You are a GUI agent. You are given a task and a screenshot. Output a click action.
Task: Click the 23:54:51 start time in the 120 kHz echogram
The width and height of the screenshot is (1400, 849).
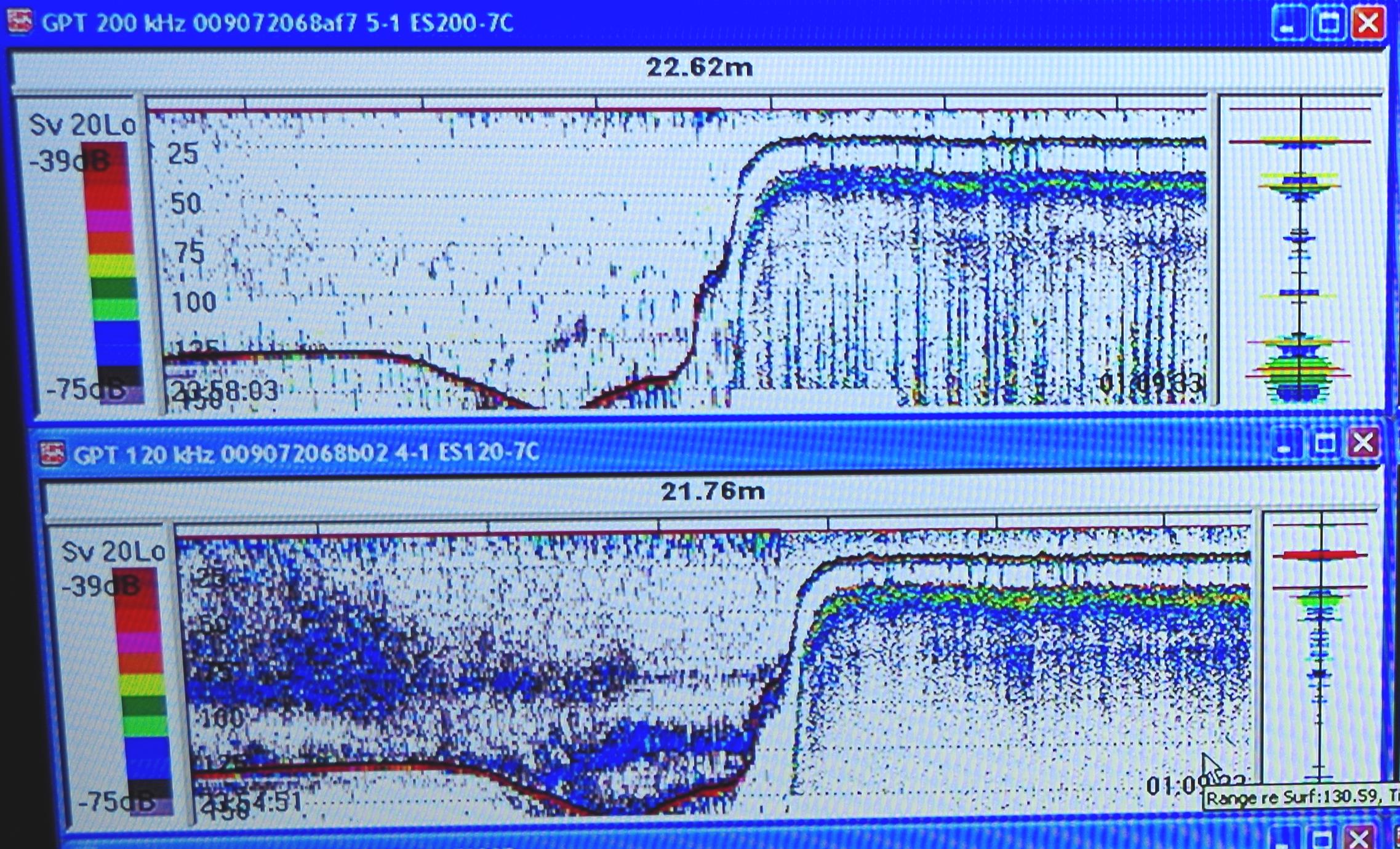coord(250,802)
